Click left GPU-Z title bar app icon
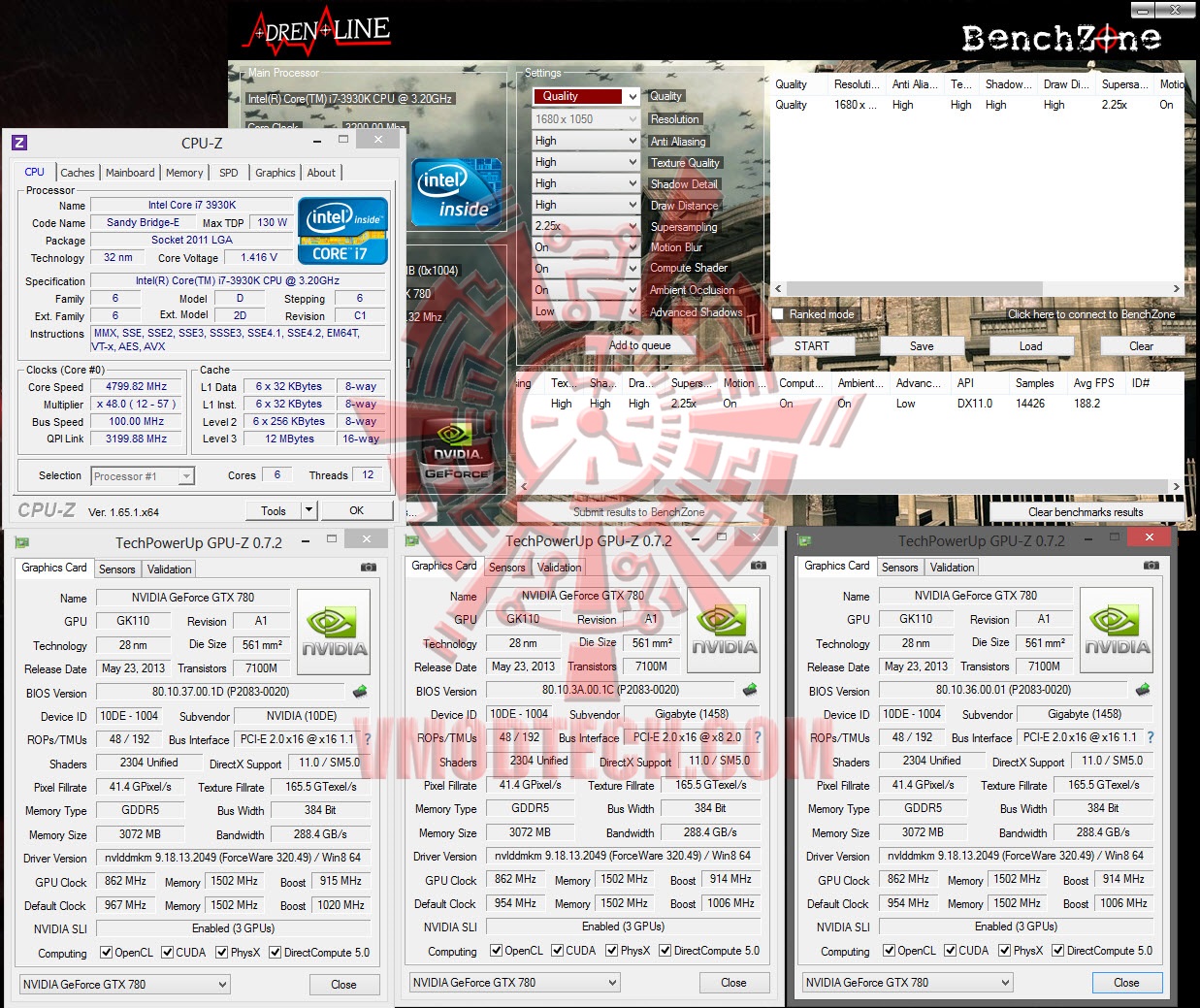 [x=22, y=542]
